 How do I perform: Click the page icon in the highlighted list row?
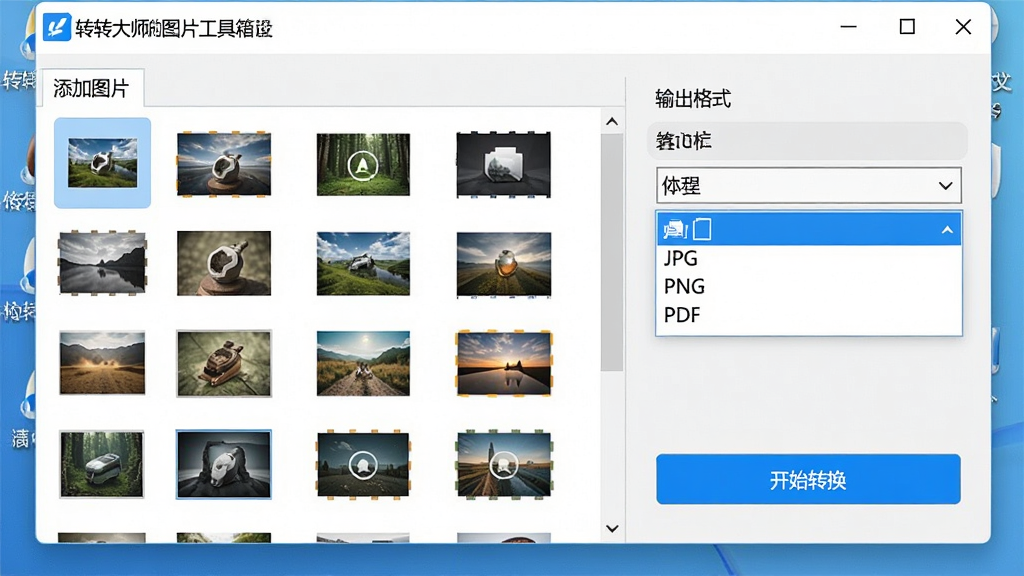point(702,229)
